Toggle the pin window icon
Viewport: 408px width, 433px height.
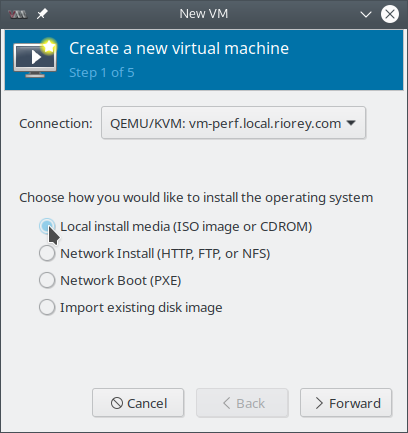point(42,14)
